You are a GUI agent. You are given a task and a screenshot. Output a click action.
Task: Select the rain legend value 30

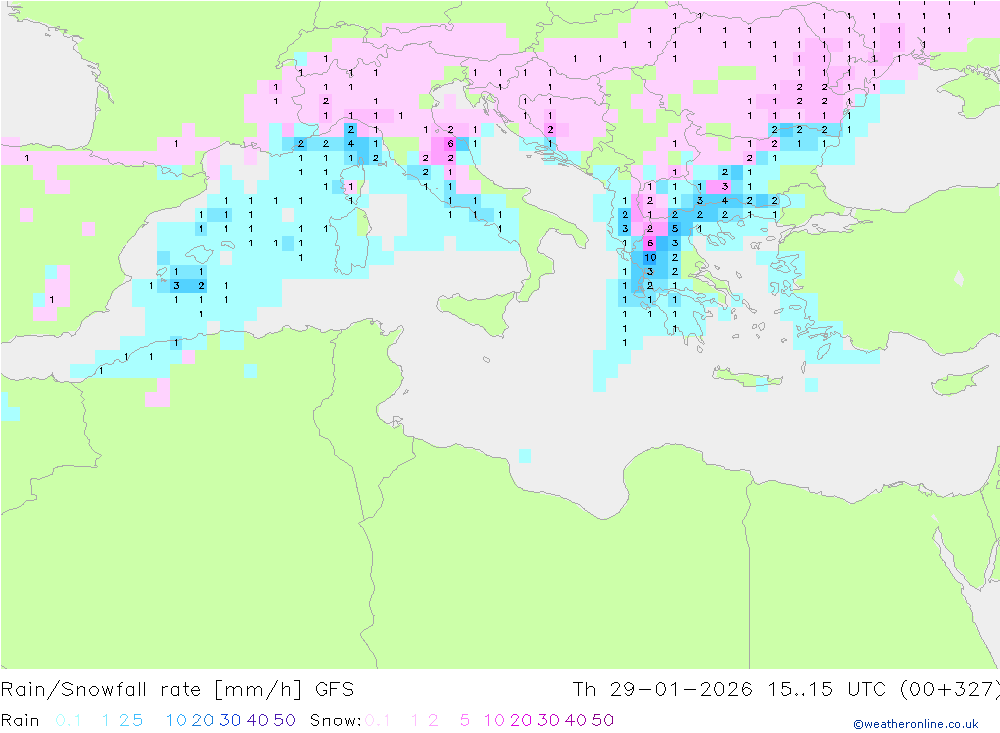[x=230, y=720]
